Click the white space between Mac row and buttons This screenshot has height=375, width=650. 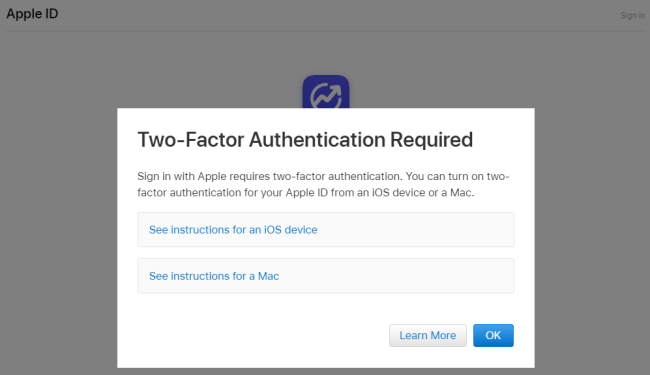pyautogui.click(x=326, y=309)
